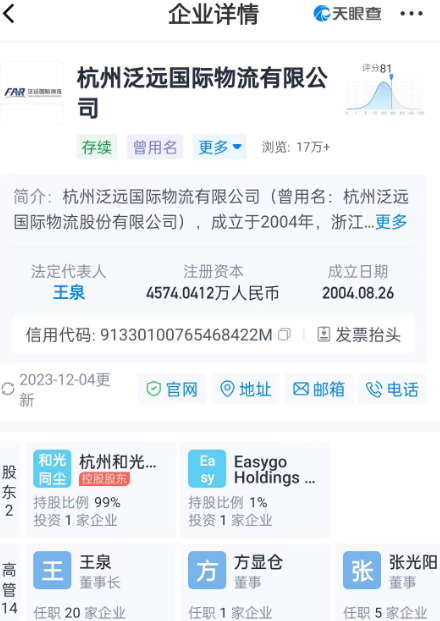Image resolution: width=440 pixels, height=621 pixels.
Task: Tap the 存续 status tag
Action: coord(97,147)
